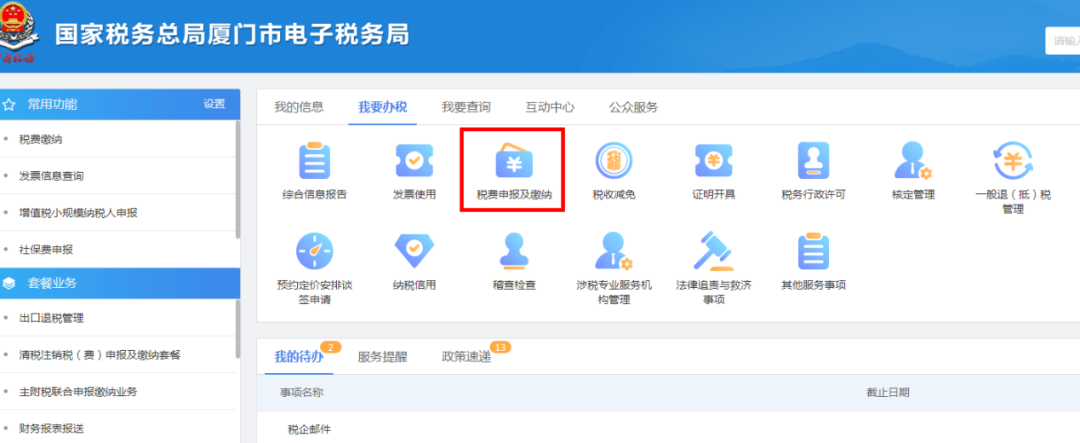This screenshot has height=443, width=1080.
Task: Select the 政策速递 tab
Action: click(466, 357)
